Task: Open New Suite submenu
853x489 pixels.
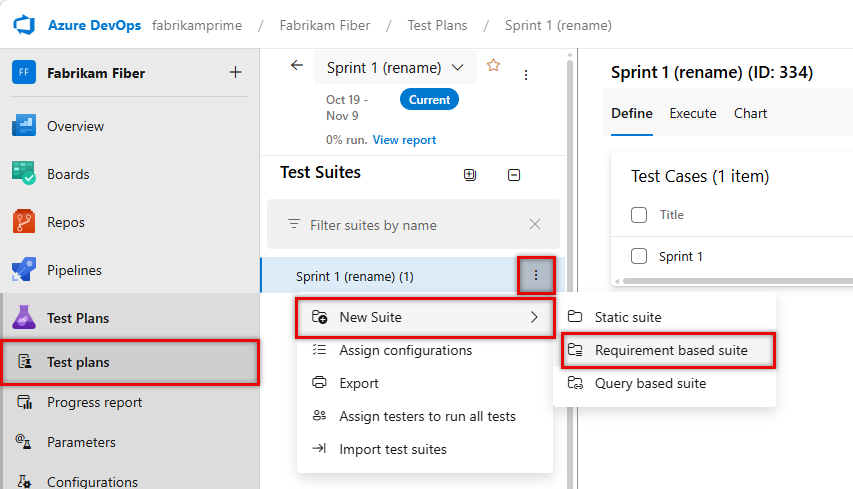Action: coord(425,317)
